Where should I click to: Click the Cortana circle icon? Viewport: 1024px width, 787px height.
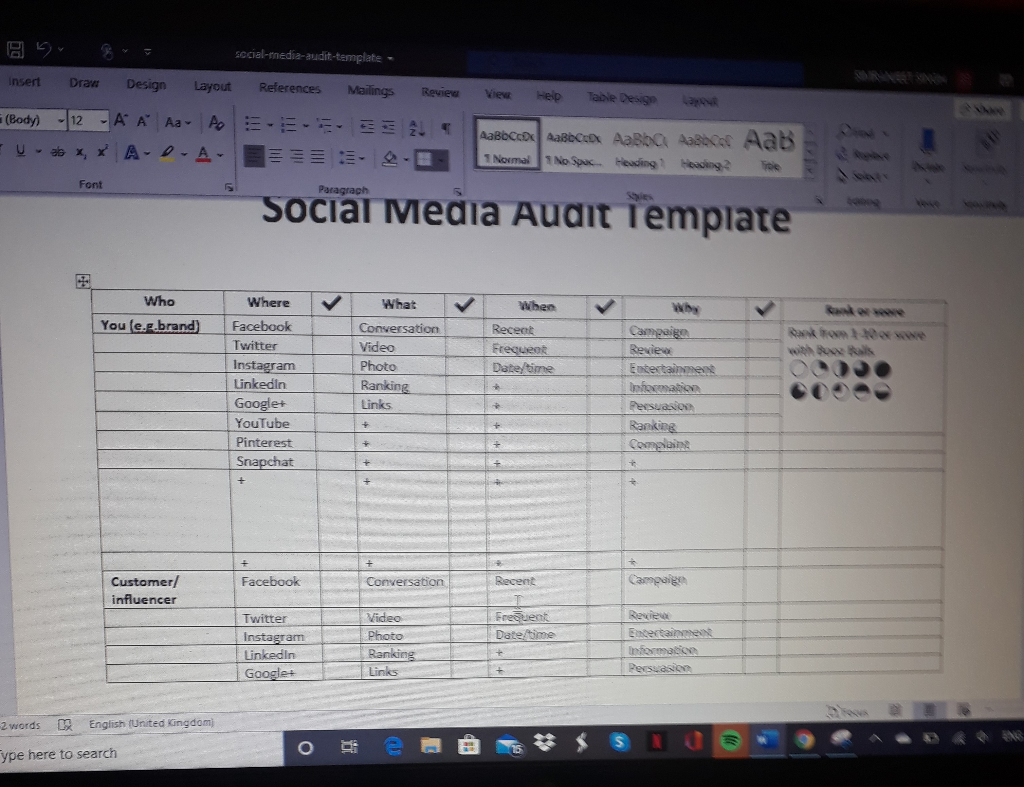305,747
